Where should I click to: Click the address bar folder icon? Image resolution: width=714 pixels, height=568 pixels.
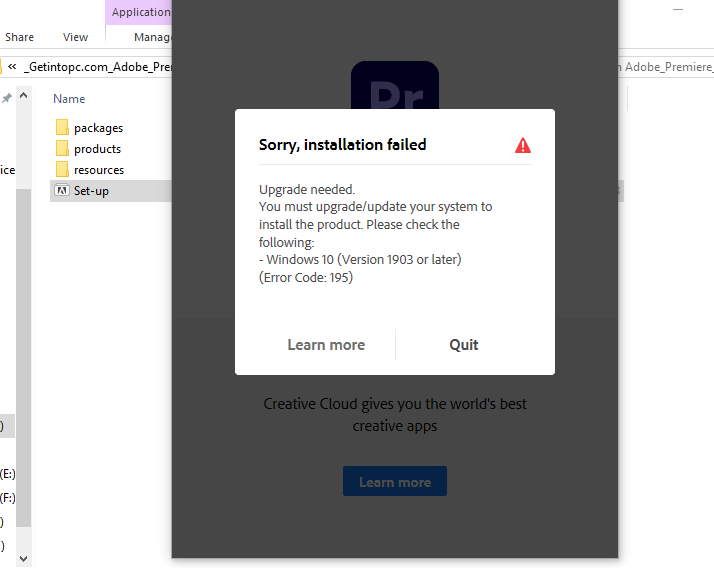[1, 67]
